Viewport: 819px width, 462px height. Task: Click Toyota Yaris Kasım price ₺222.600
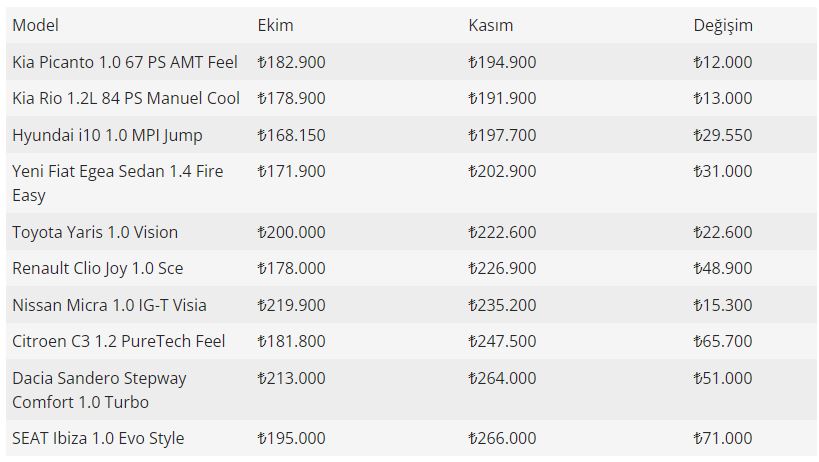click(502, 232)
